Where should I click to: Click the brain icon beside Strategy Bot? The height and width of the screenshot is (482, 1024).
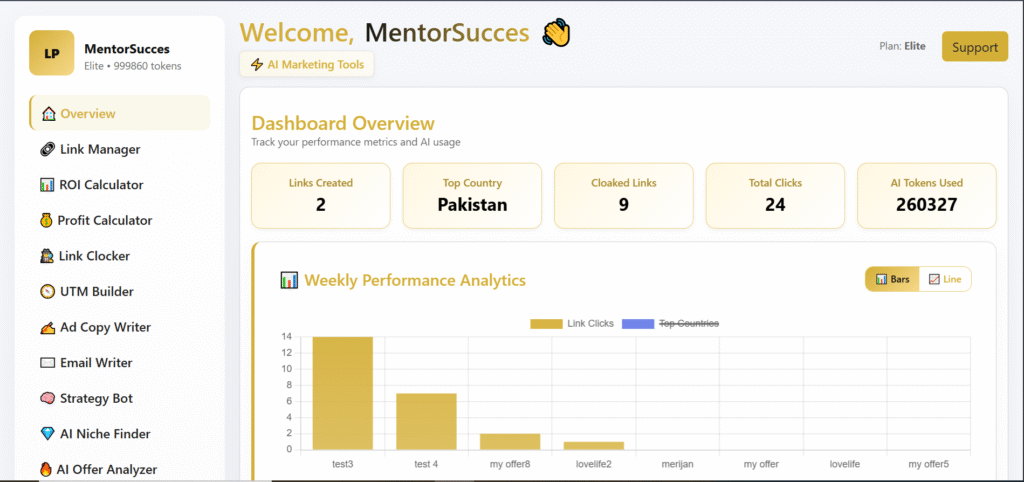(x=47, y=398)
